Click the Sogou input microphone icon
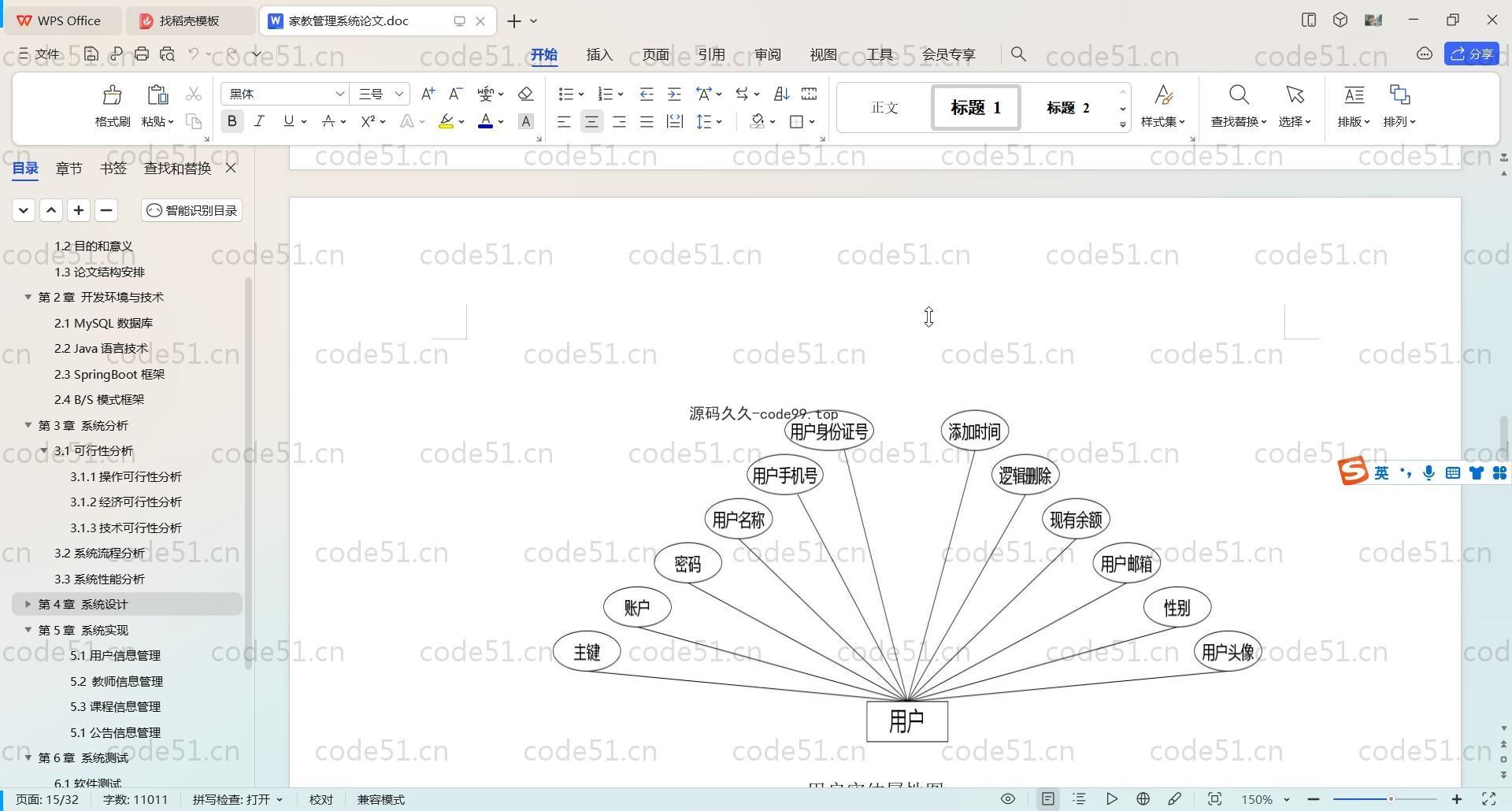1512x811 pixels. pos(1429,472)
